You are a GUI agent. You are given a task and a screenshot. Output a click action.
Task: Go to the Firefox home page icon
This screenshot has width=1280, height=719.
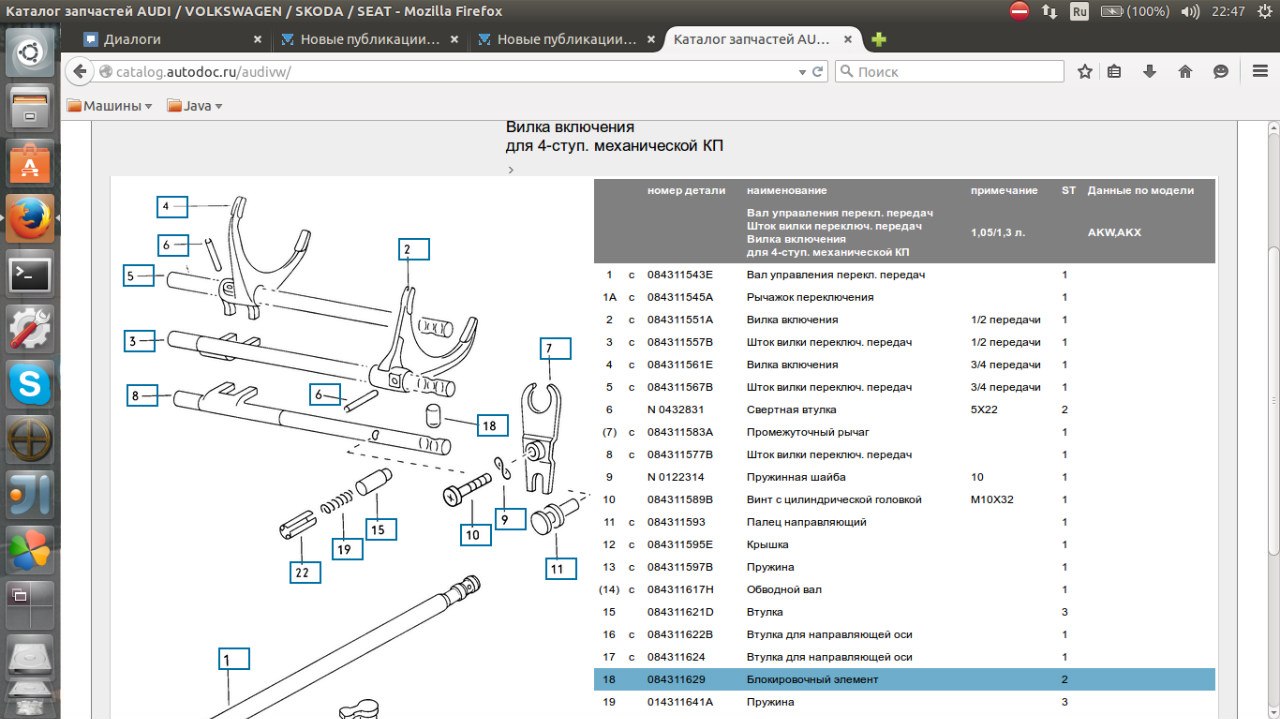[1185, 72]
